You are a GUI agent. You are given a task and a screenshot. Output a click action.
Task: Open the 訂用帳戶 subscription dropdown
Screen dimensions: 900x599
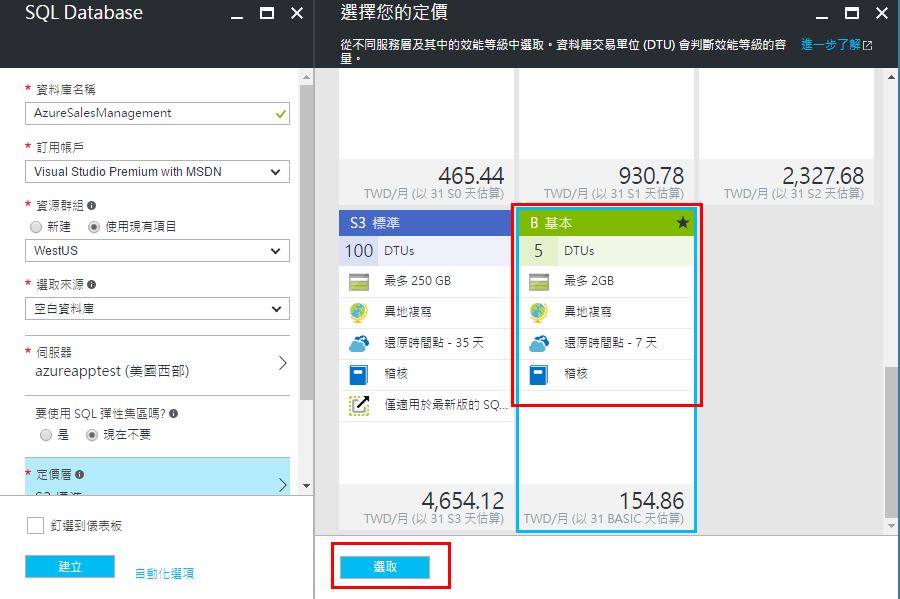(157, 172)
